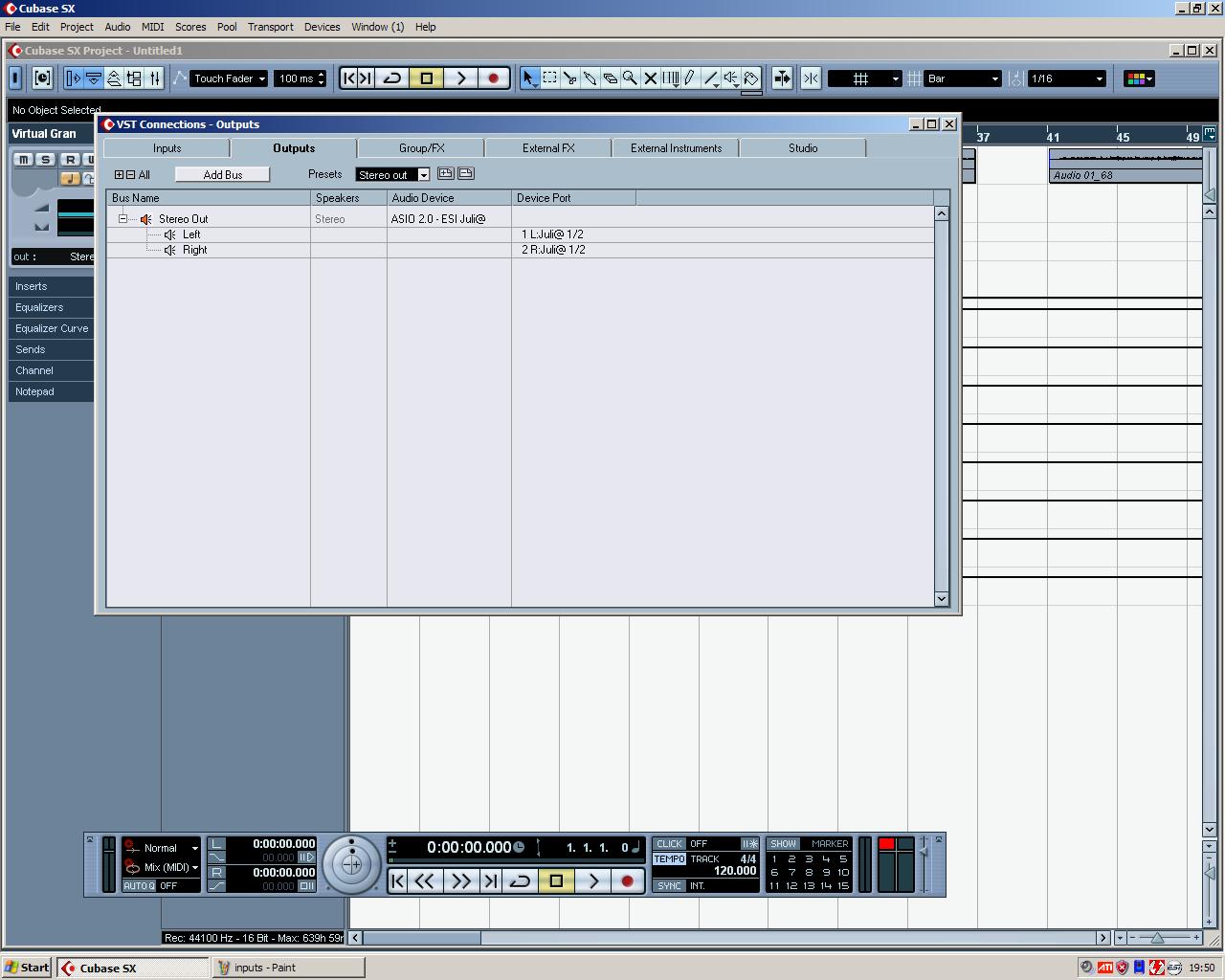1225x980 pixels.
Task: Toggle Autoscroll in project toolbar
Action: [782, 78]
